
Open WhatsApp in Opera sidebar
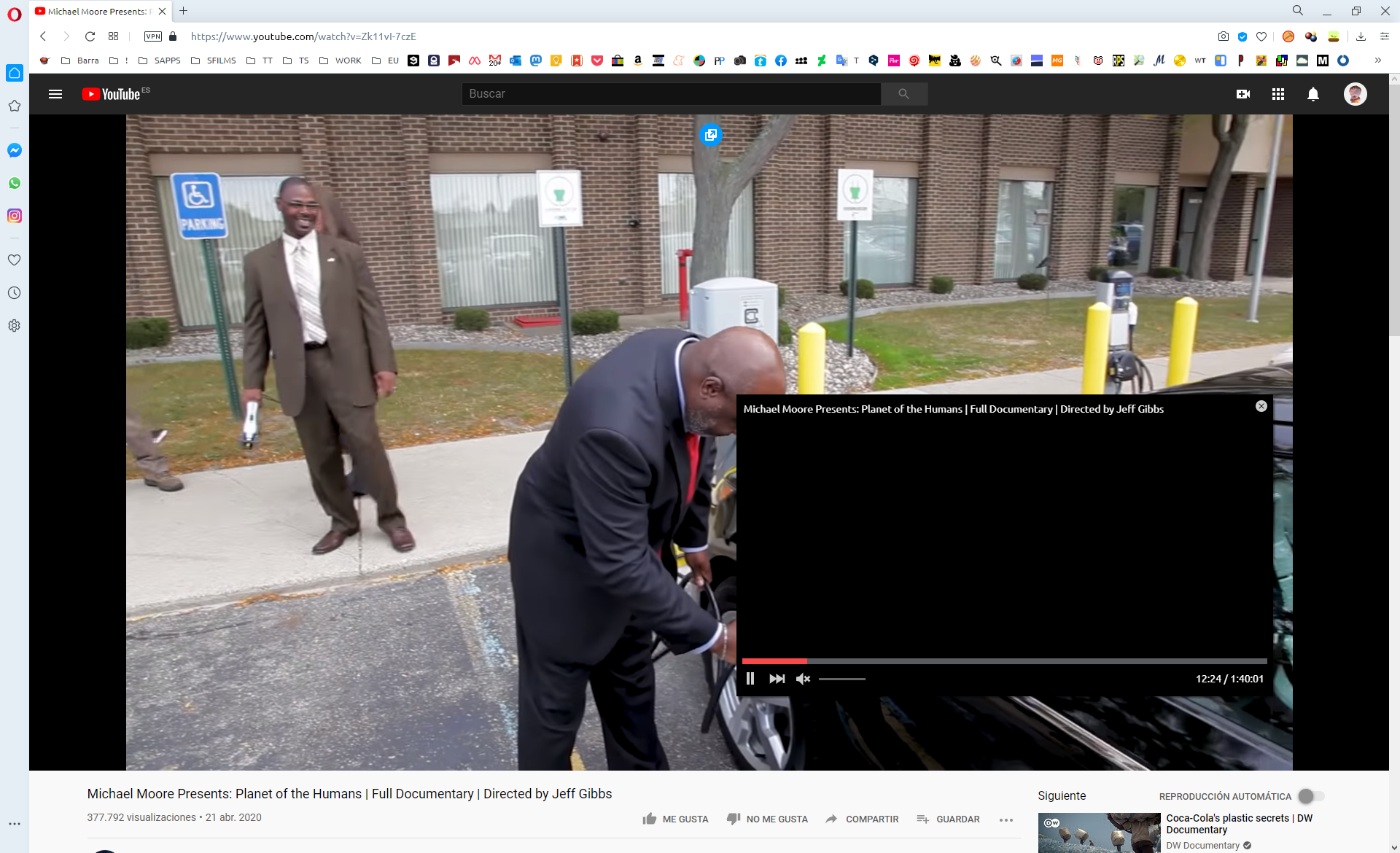(x=15, y=183)
